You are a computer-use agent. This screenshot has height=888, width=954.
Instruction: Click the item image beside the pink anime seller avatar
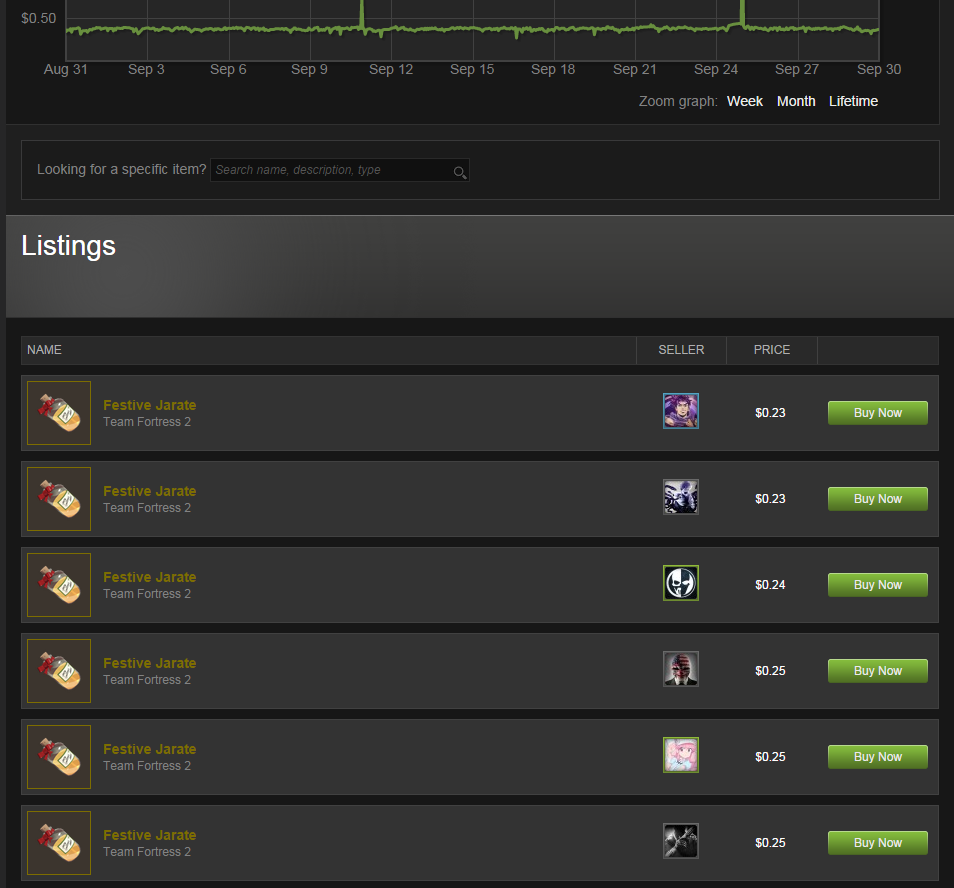(x=59, y=757)
